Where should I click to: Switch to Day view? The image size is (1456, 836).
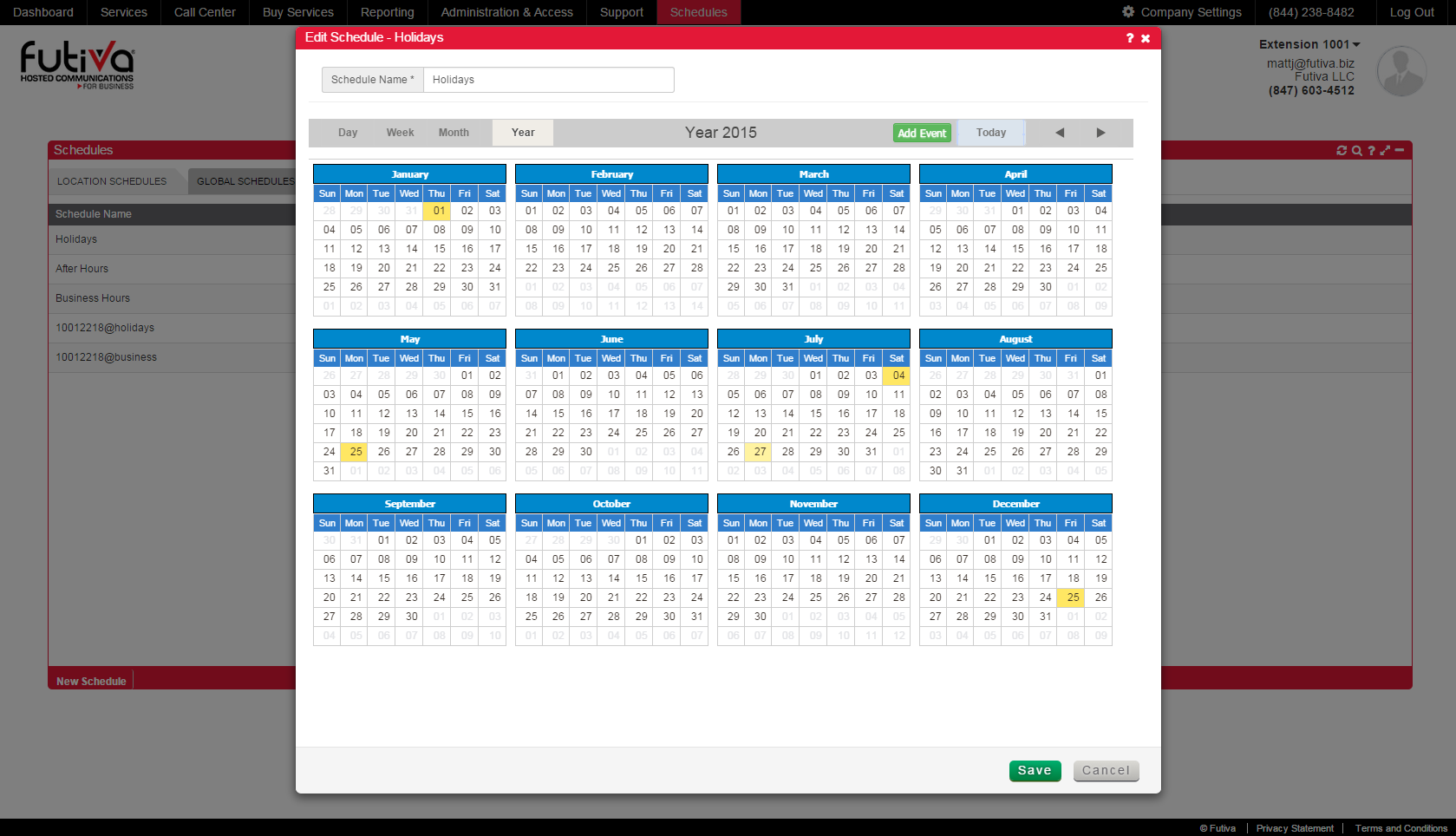coord(348,133)
